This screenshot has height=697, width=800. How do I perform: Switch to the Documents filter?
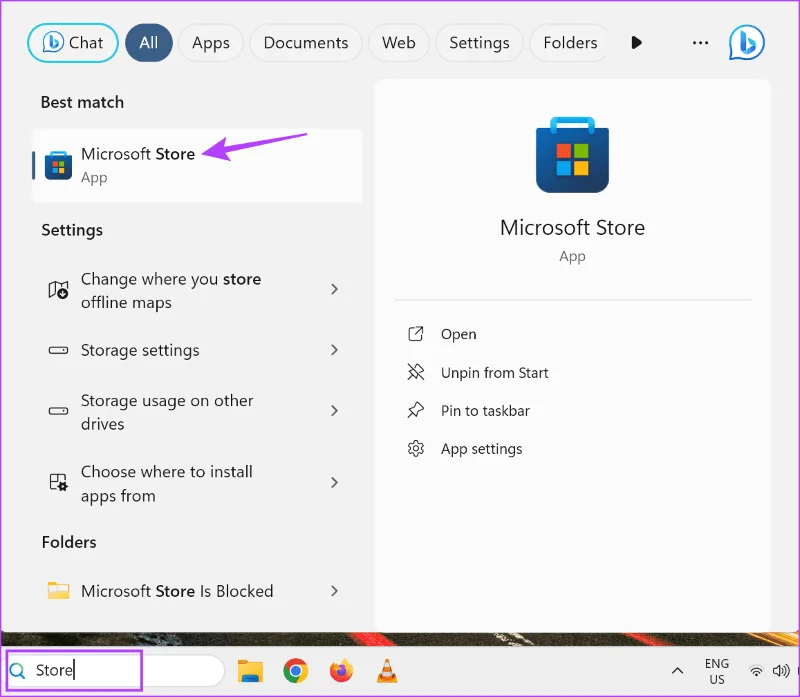tap(306, 43)
